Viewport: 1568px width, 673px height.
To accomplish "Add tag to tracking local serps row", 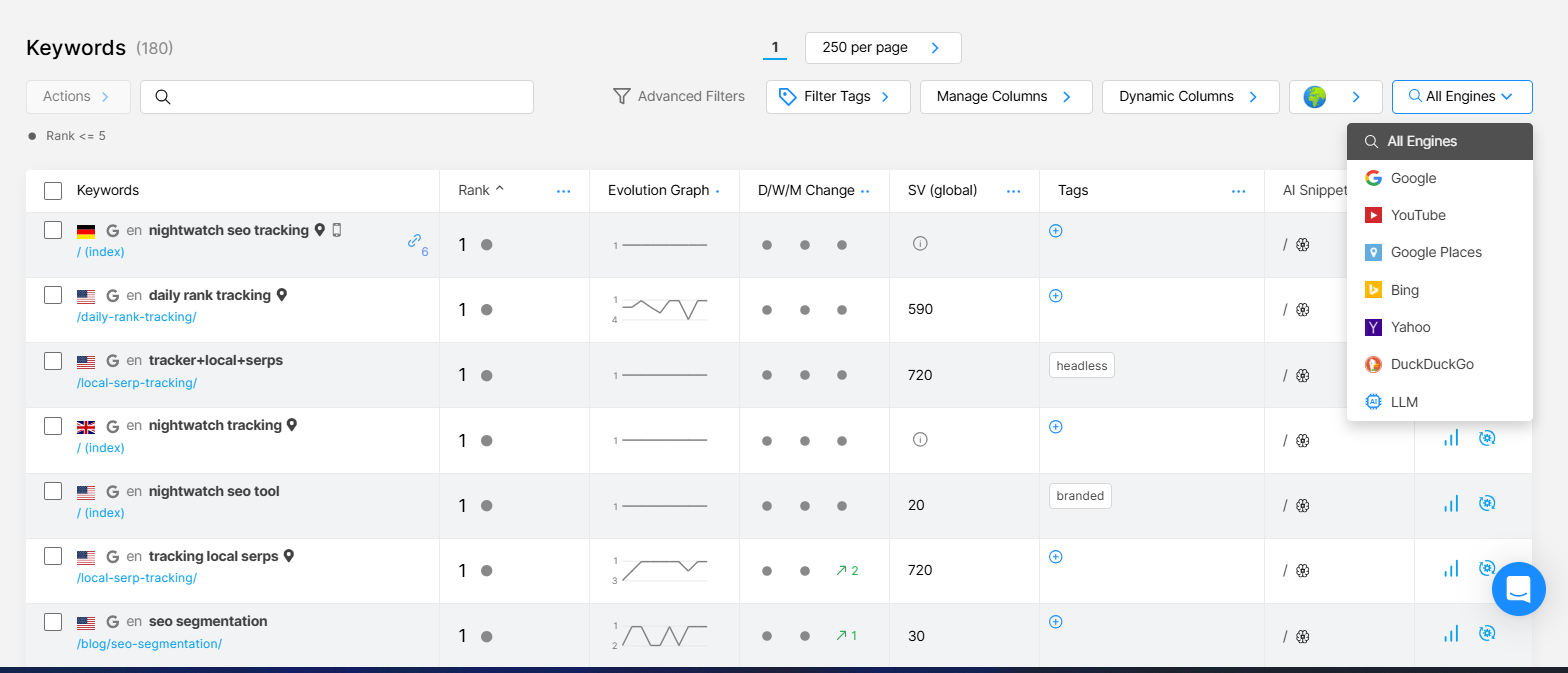I will click(x=1055, y=556).
